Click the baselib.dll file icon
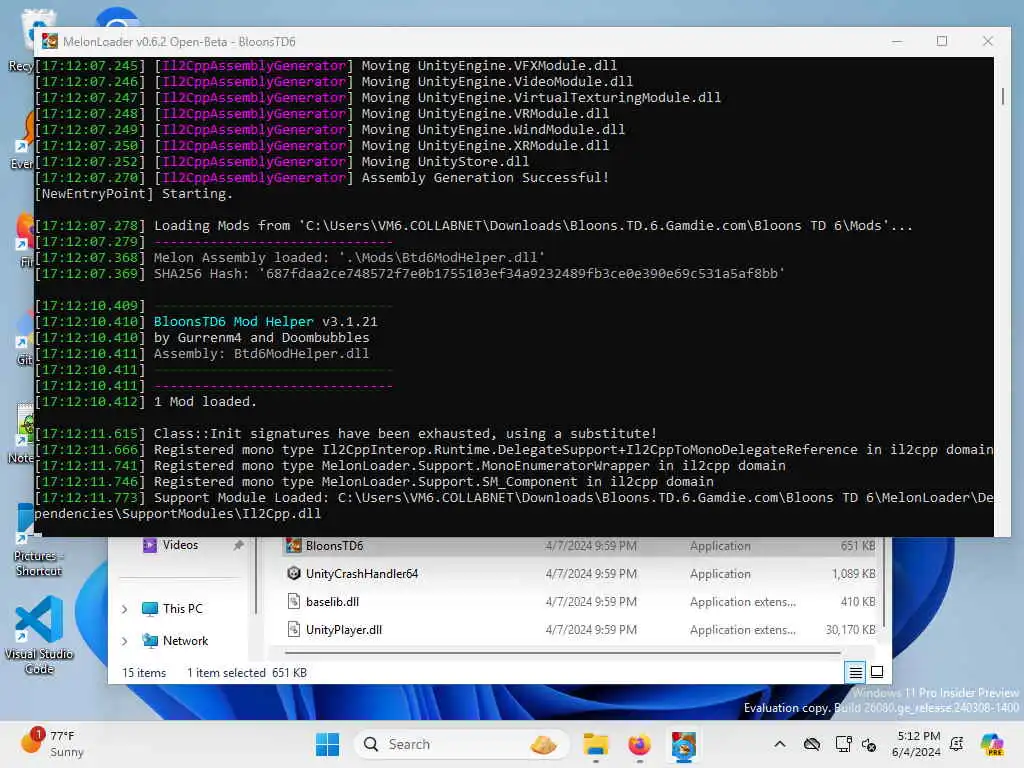Viewport: 1024px width, 768px height. point(294,602)
